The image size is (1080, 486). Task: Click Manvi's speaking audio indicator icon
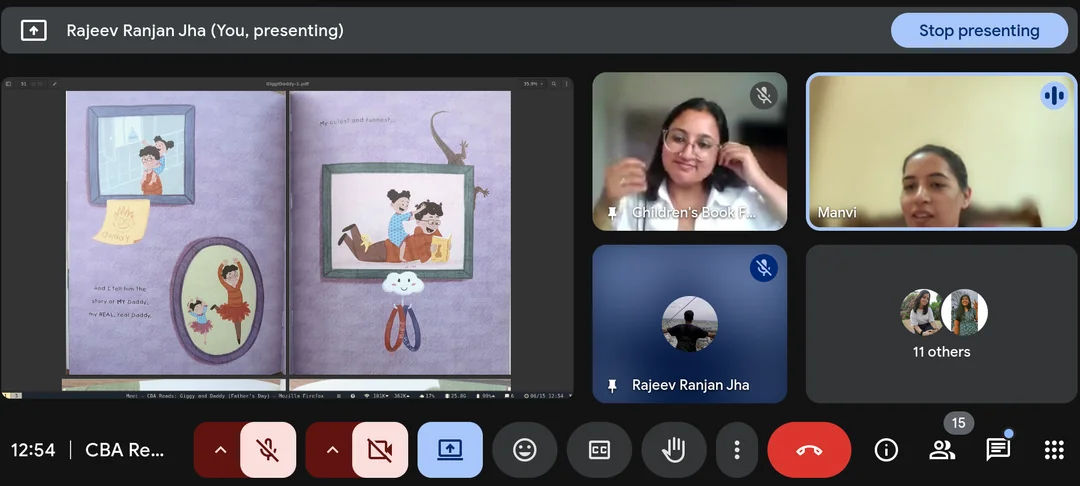[x=1054, y=96]
